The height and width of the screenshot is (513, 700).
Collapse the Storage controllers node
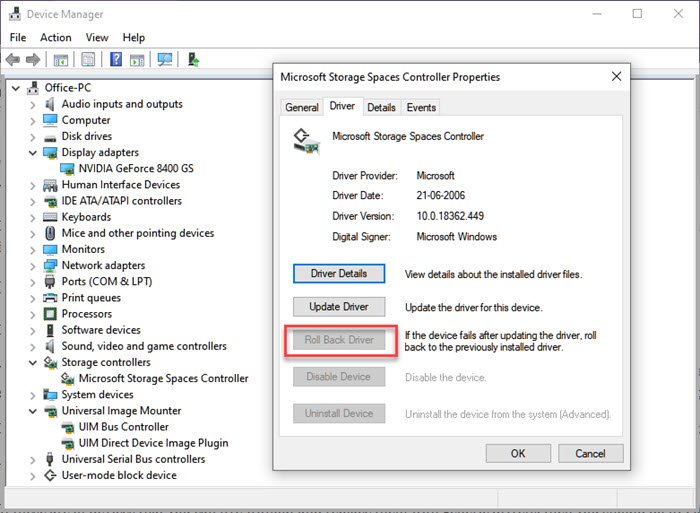pos(33,363)
